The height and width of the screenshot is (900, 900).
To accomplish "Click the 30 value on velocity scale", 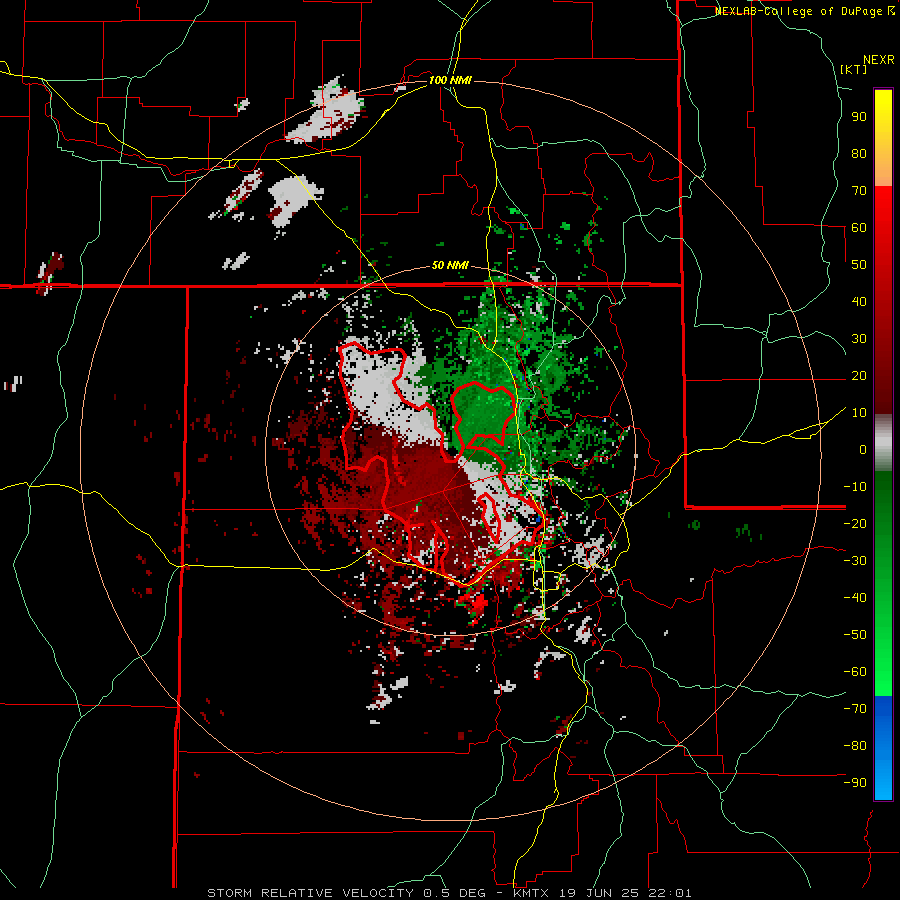I will (x=859, y=339).
